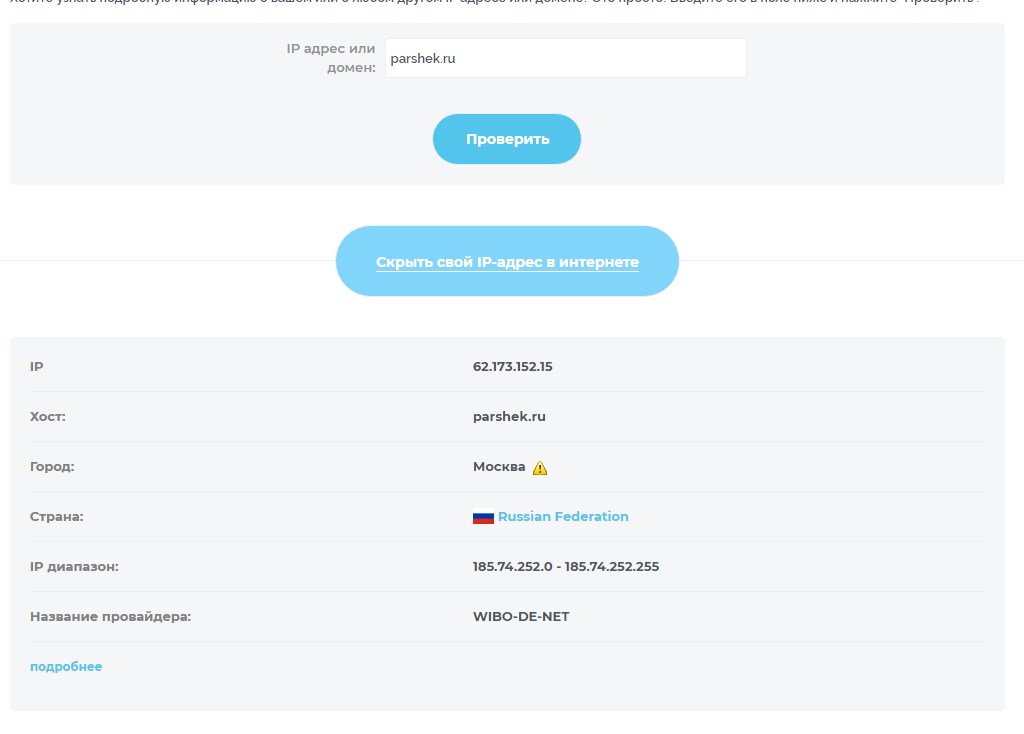Click the 'IP адрес или домен:' field label
This screenshot has width=1024, height=734.
332,58
